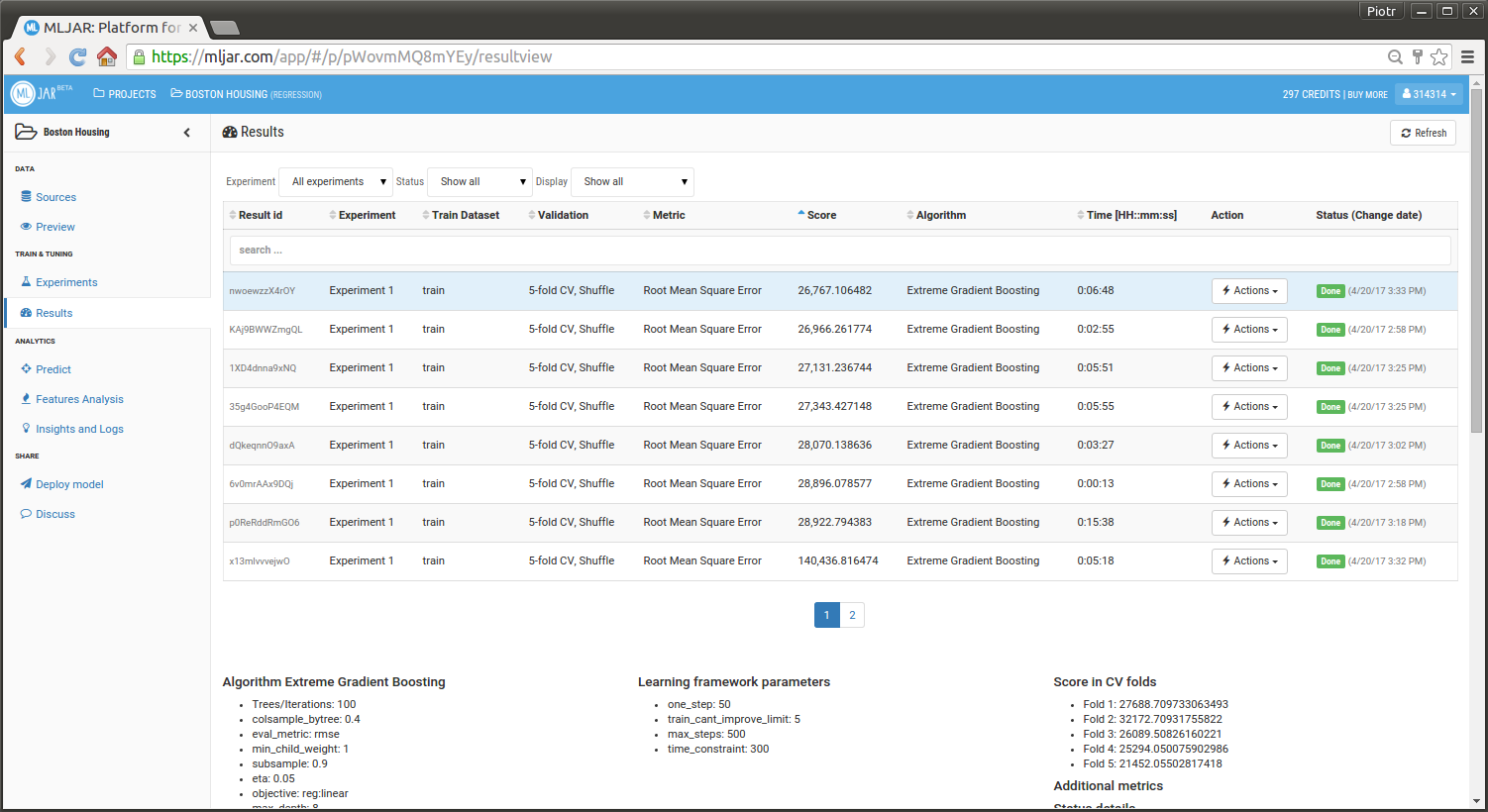Open Actions menu for result nwoewzzX4rOY
The image size is (1488, 812).
[1248, 291]
